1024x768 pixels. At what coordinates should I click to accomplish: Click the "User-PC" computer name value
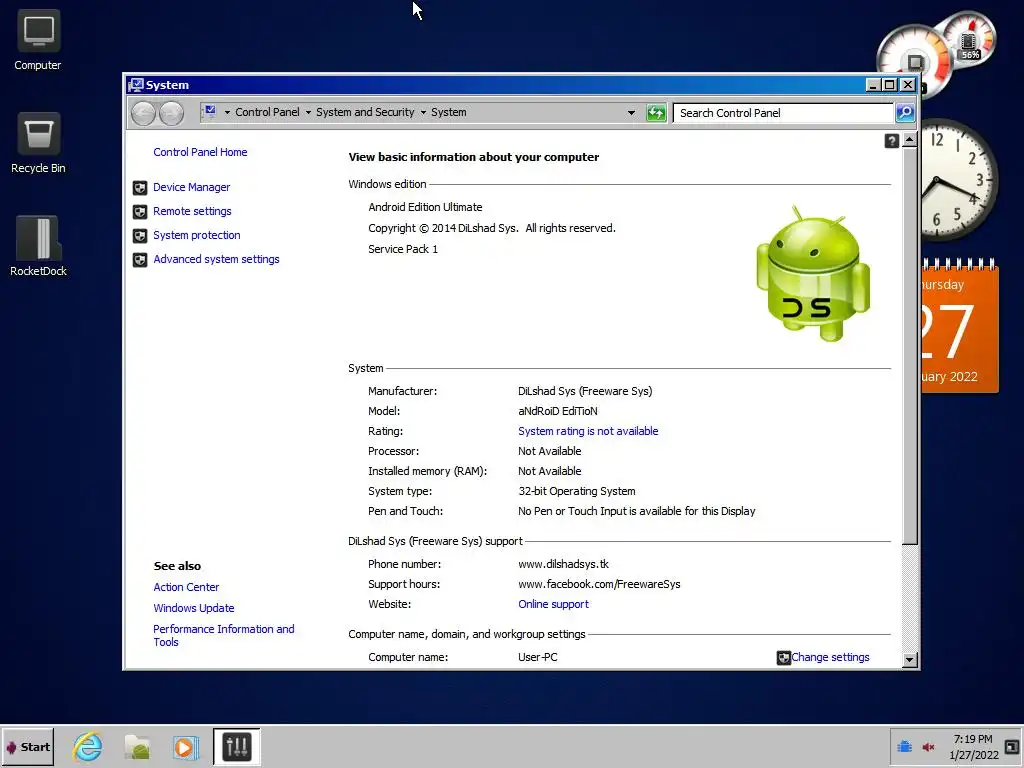[537, 657]
